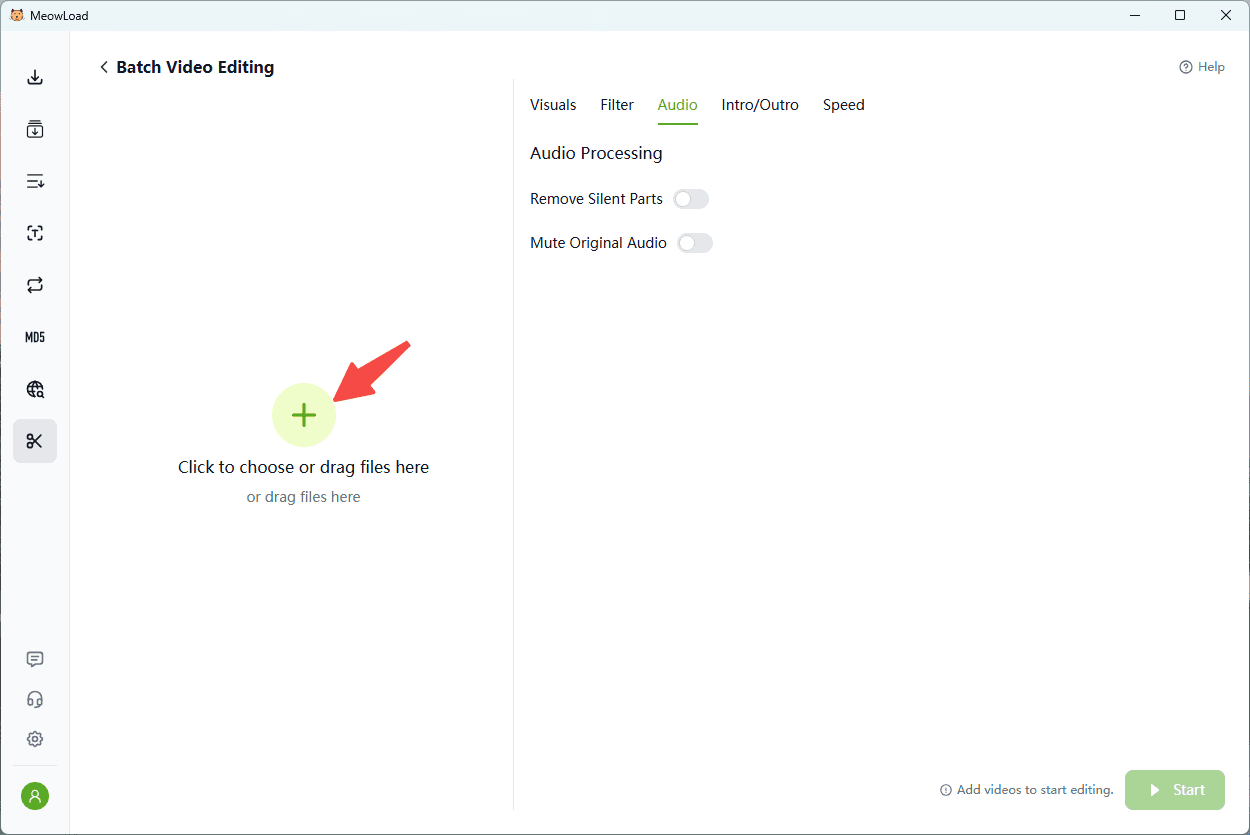Enable the Remove Silent Parts toggle
Viewport: 1250px width, 835px height.
tap(691, 199)
